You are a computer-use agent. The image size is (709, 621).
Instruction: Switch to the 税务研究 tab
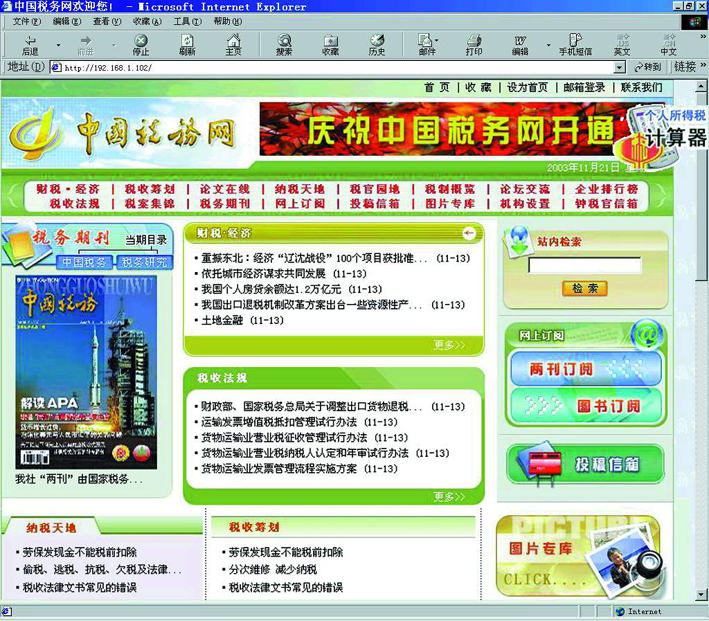144,262
